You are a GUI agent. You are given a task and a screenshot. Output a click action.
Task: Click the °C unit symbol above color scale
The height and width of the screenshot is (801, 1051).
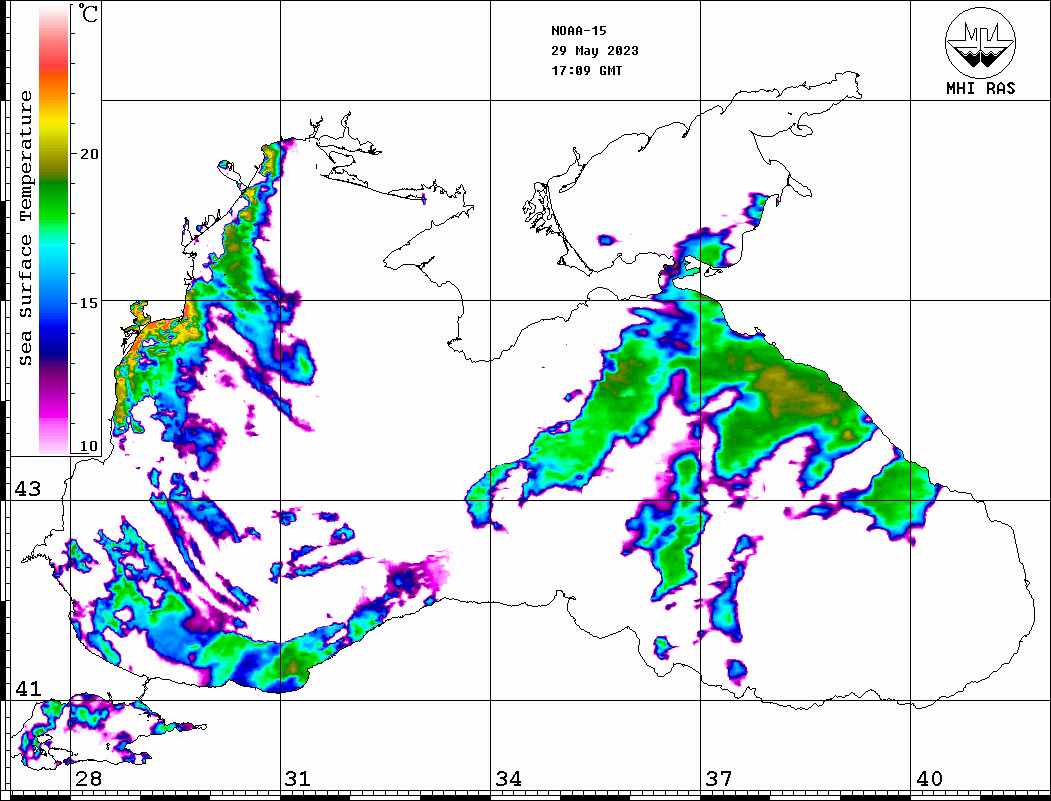pyautogui.click(x=89, y=15)
